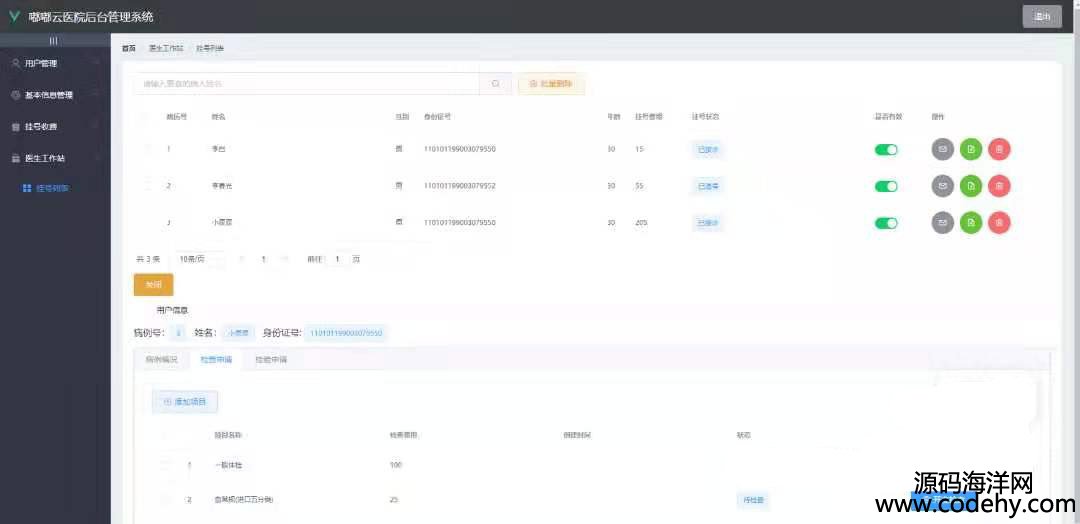The image size is (1080, 524).
Task: Click the gray mail icon in second row
Action: point(942,186)
